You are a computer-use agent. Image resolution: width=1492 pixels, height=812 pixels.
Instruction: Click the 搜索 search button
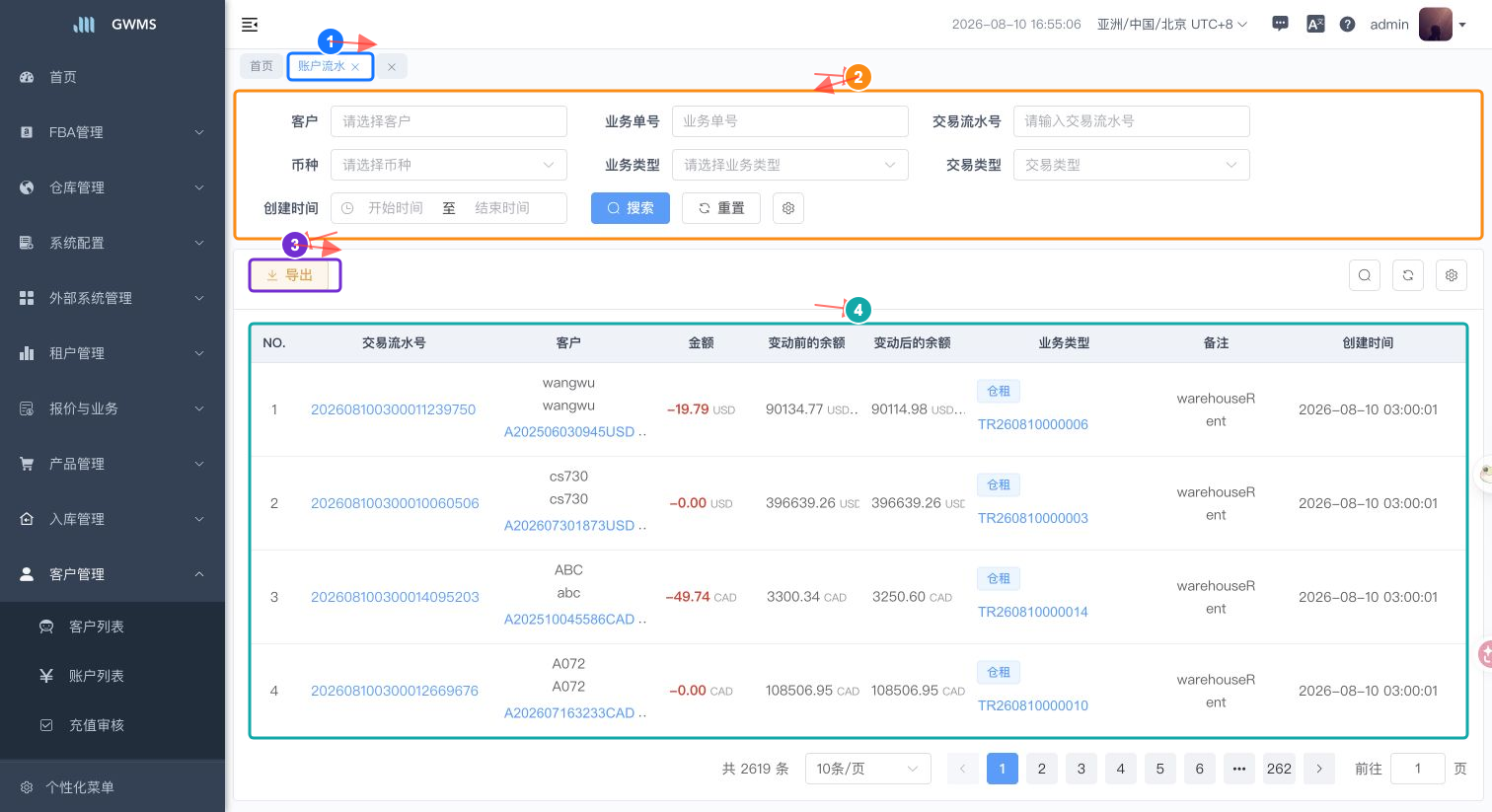(x=631, y=208)
